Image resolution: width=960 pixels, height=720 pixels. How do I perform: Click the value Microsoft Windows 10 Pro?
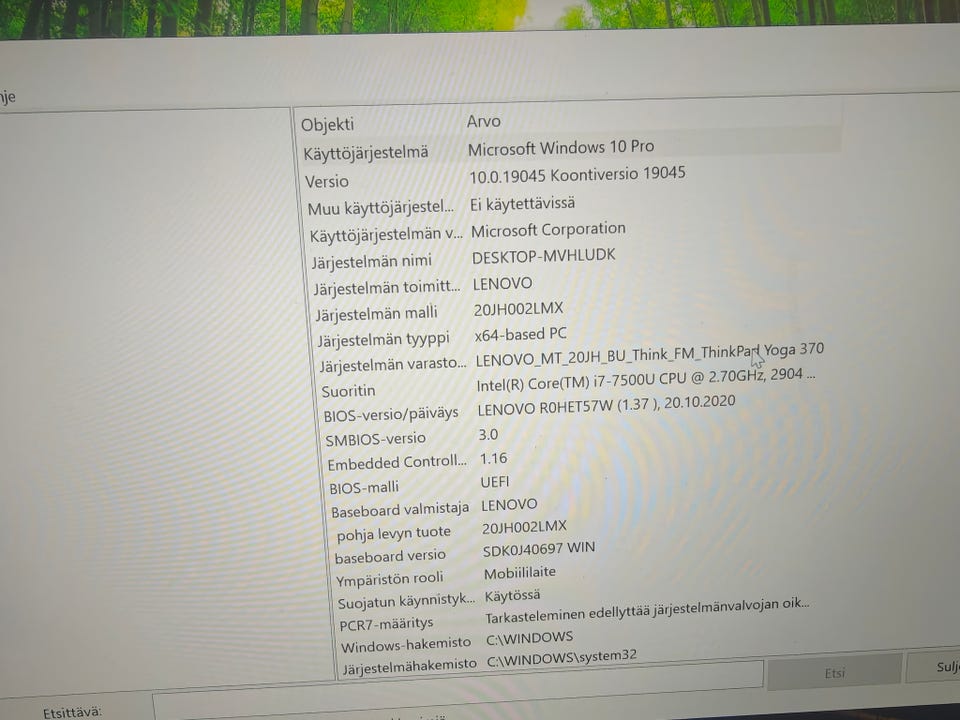tap(561, 148)
